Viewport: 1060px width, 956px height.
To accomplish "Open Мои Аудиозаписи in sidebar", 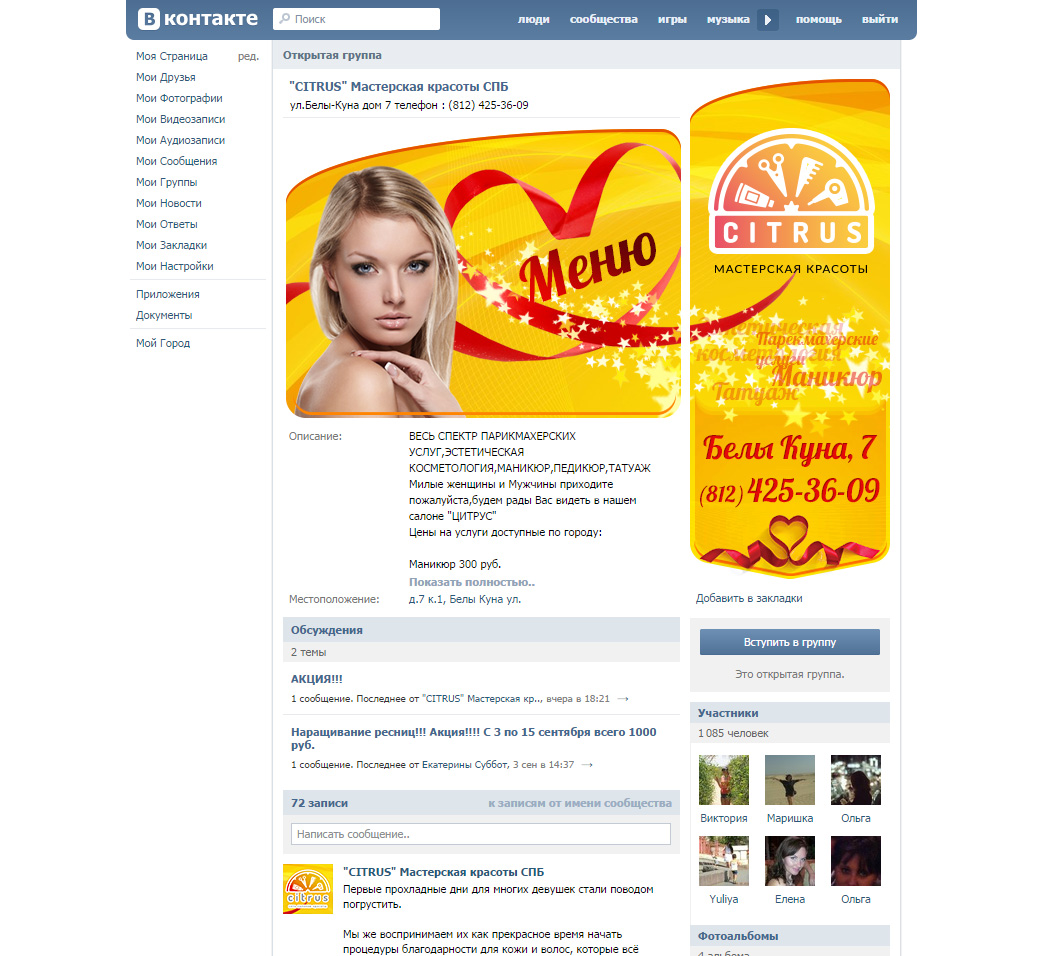I will point(180,140).
